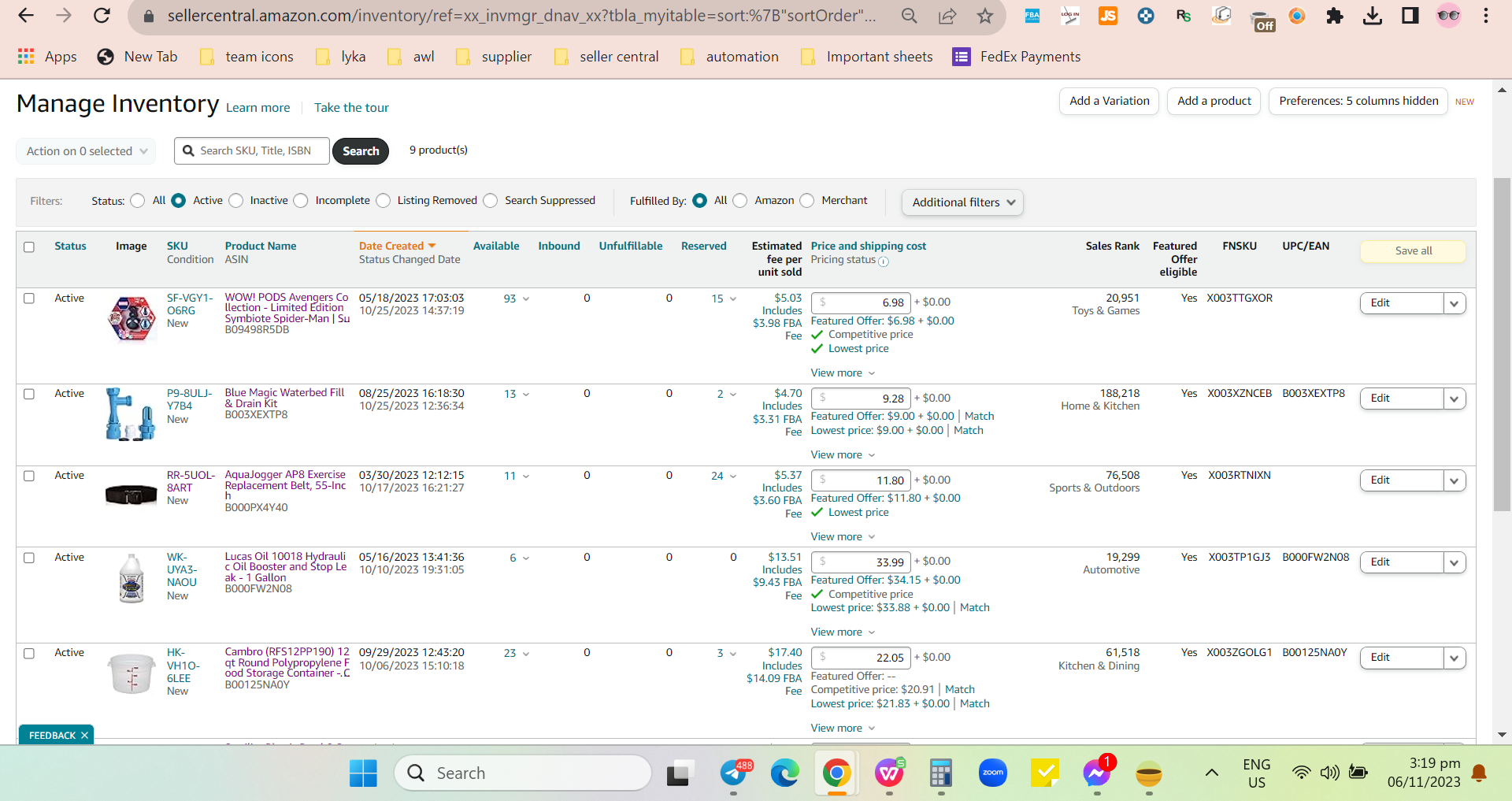Viewport: 1512px width, 801px height.
Task: Open the Apps grid shortcut
Action: coord(47,57)
